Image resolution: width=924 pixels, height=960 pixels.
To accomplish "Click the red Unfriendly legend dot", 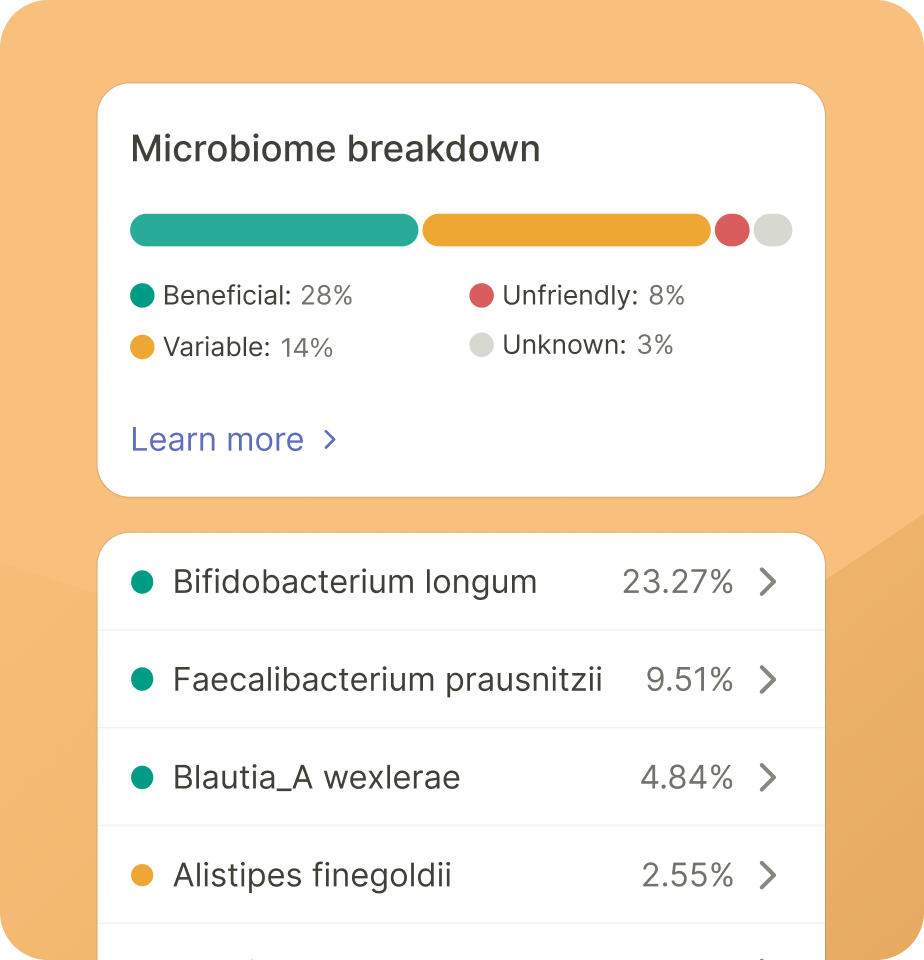I will (481, 295).
